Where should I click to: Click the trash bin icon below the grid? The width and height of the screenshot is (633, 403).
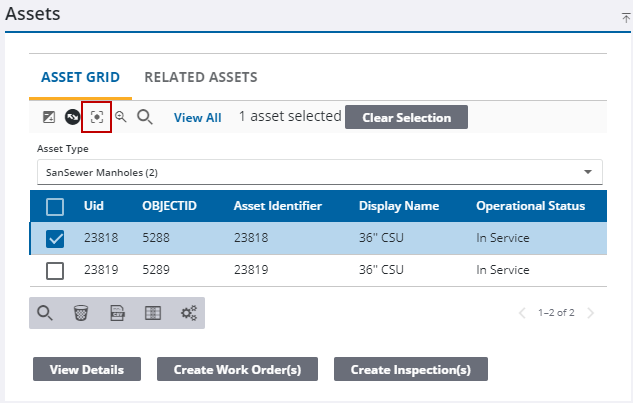81,313
